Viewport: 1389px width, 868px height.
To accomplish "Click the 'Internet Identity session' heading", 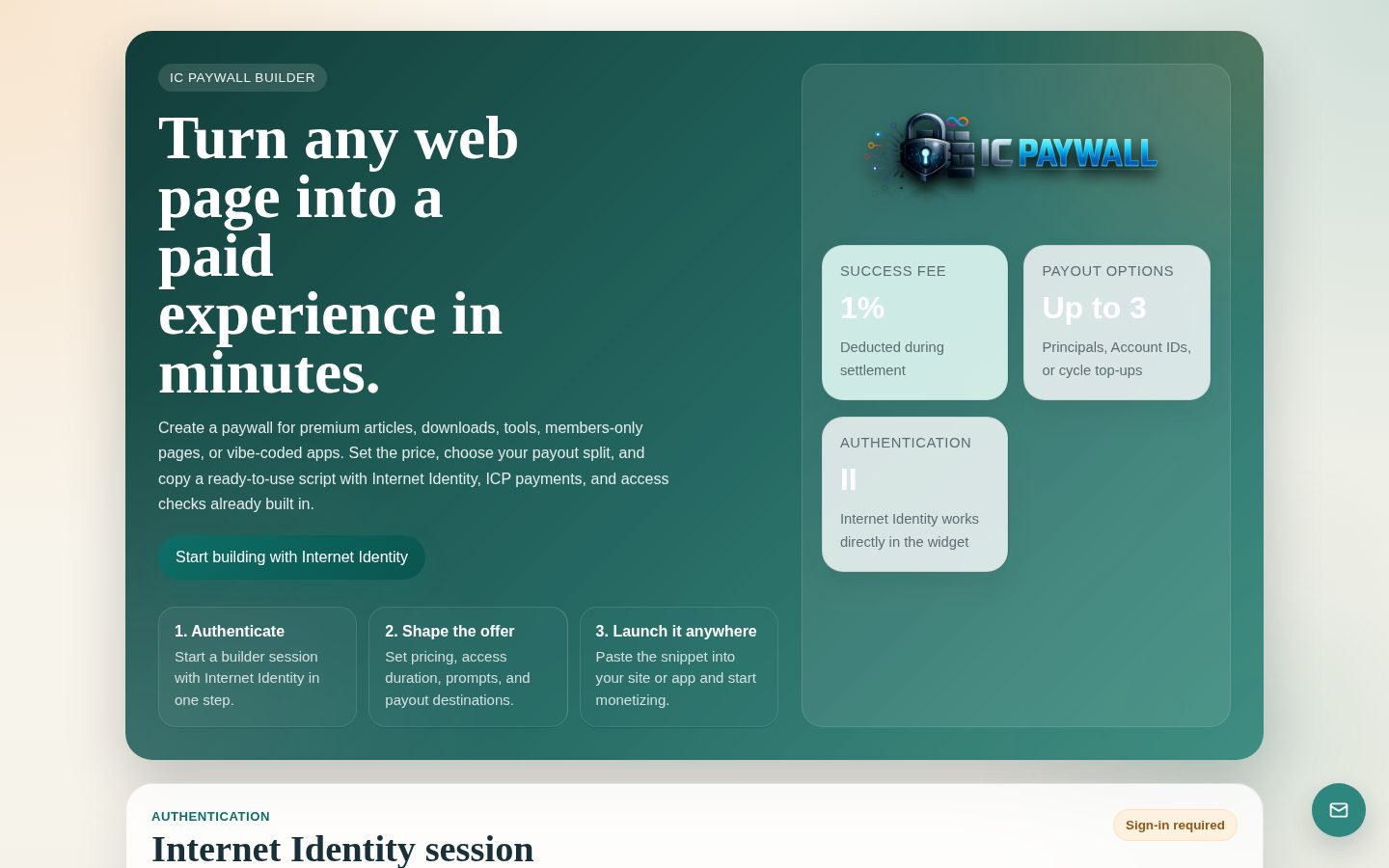I will [342, 850].
